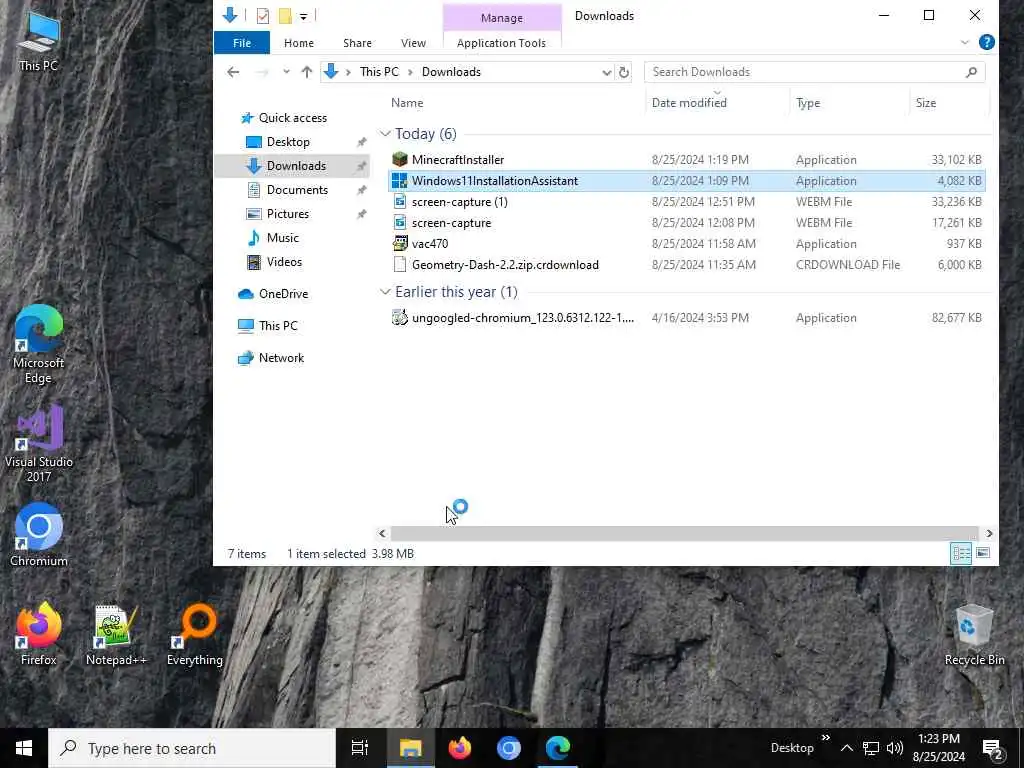The height and width of the screenshot is (768, 1024).
Task: Select This PC desktop icon
Action: [39, 40]
